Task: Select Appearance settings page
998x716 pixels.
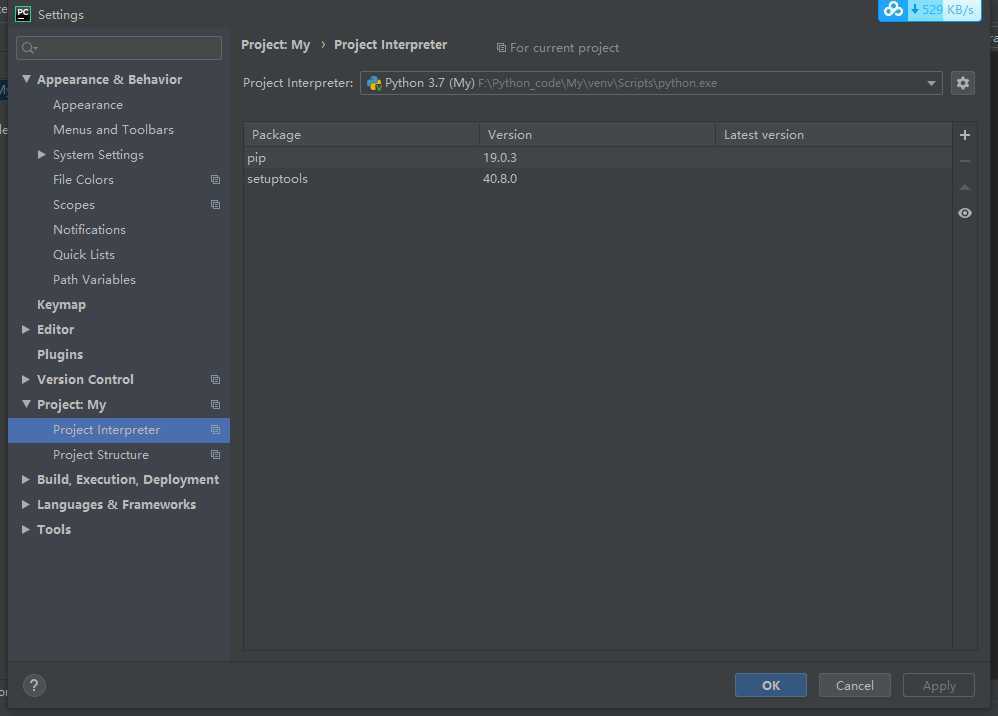Action: [x=88, y=105]
